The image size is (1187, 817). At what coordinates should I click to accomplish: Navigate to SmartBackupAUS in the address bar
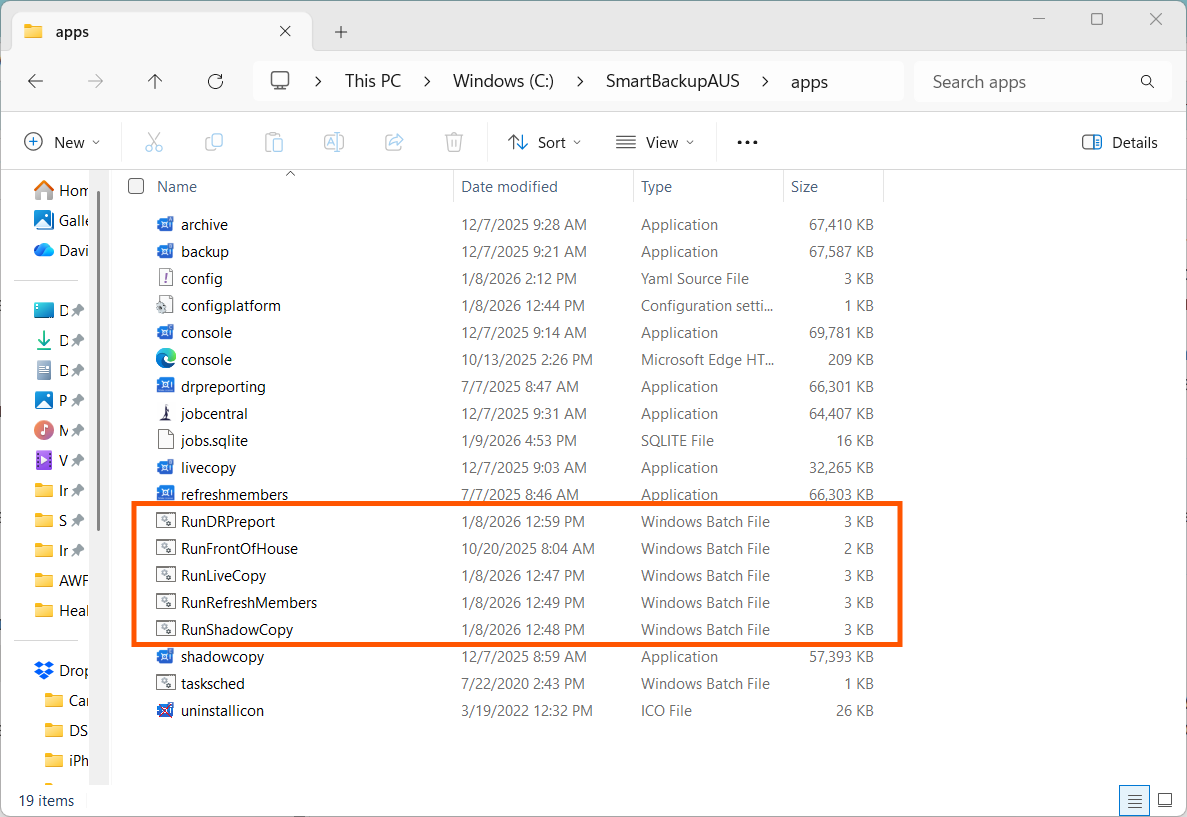click(672, 82)
